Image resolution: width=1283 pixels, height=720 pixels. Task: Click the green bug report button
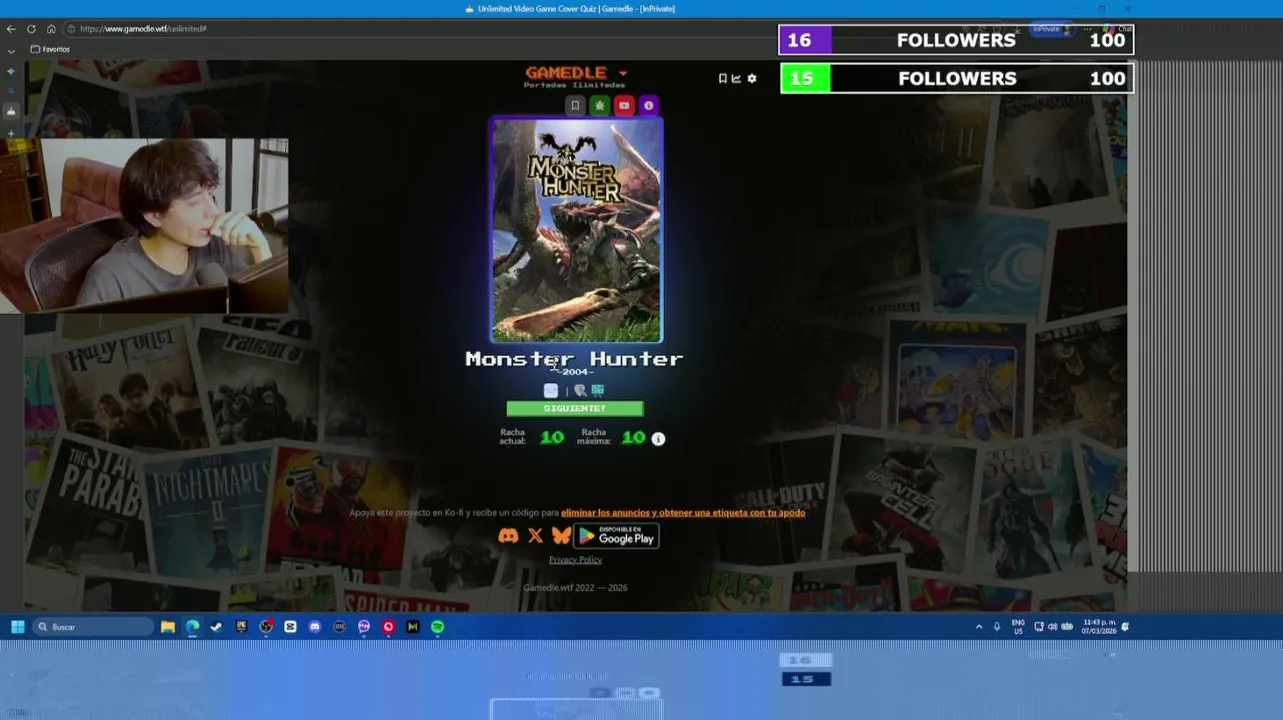(599, 105)
